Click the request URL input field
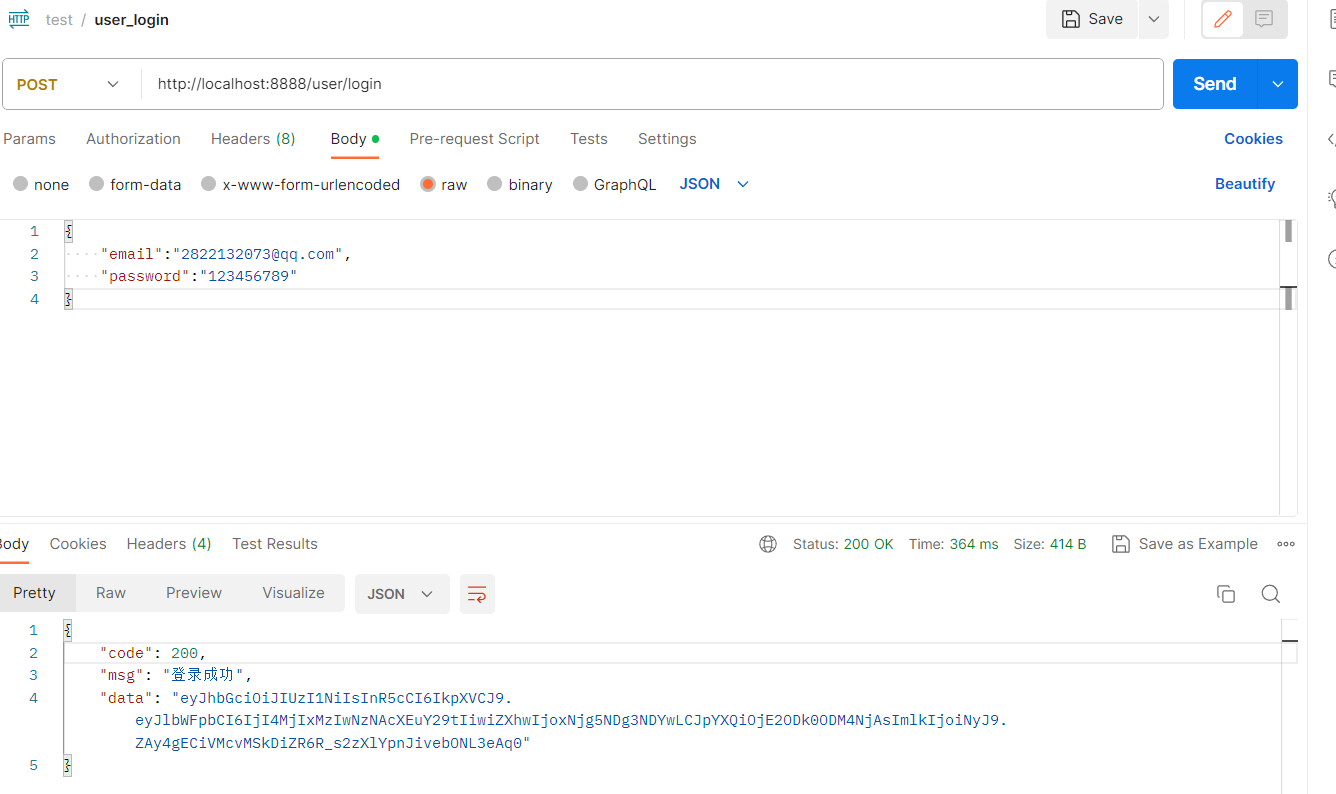 pyautogui.click(x=652, y=84)
